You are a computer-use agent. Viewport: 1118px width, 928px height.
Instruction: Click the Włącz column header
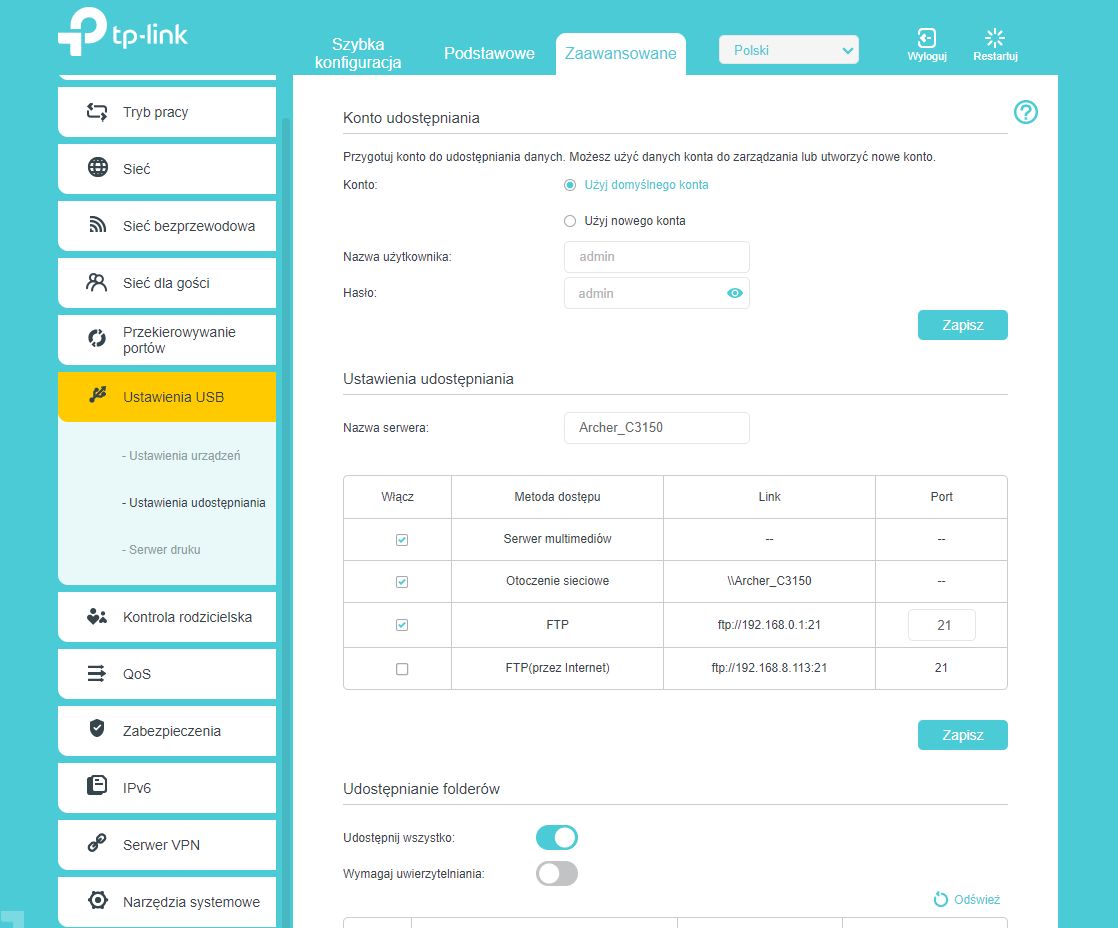point(397,497)
